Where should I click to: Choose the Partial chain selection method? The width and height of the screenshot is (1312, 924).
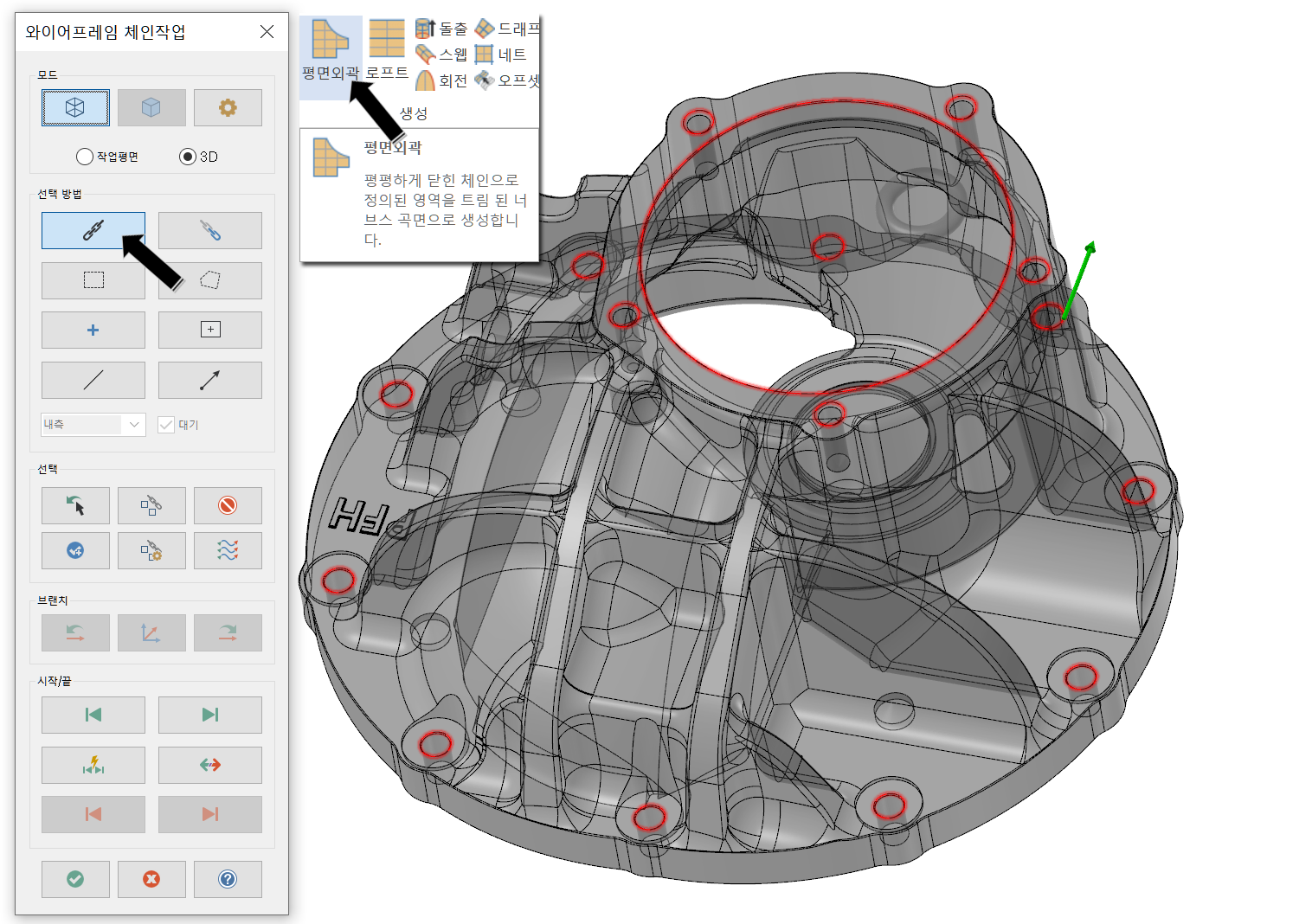point(210,230)
